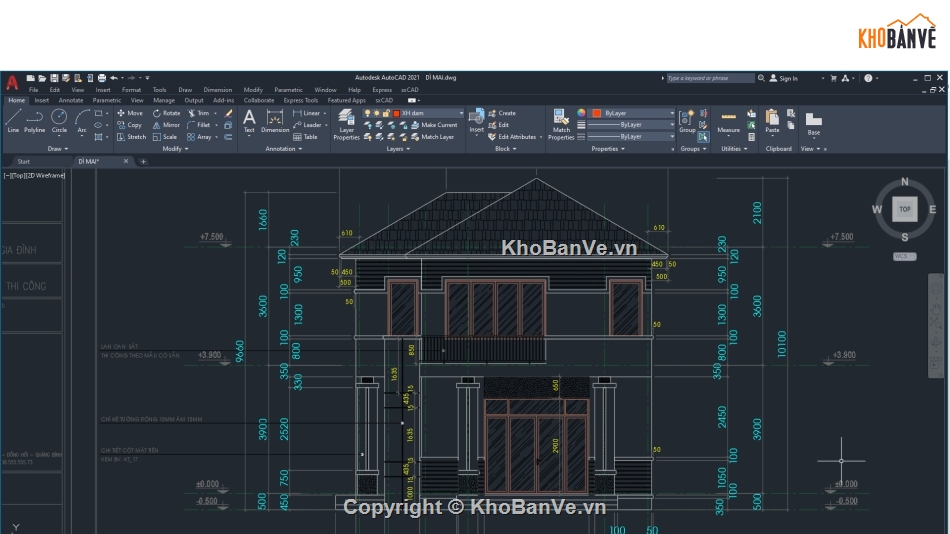Open the XH dam layer dropdown

460,113
